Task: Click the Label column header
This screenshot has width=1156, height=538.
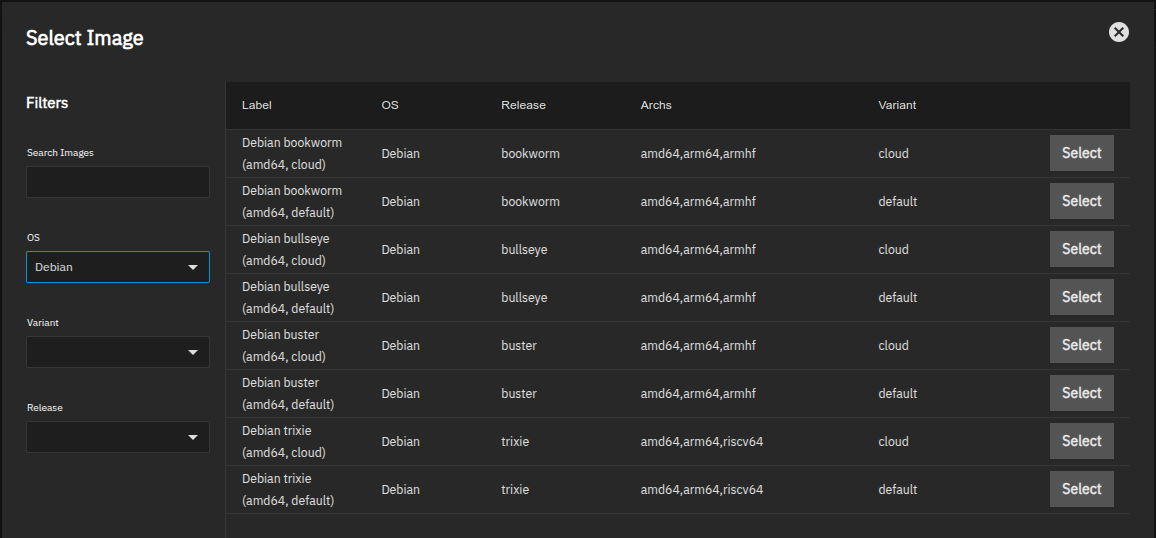Action: 257,105
